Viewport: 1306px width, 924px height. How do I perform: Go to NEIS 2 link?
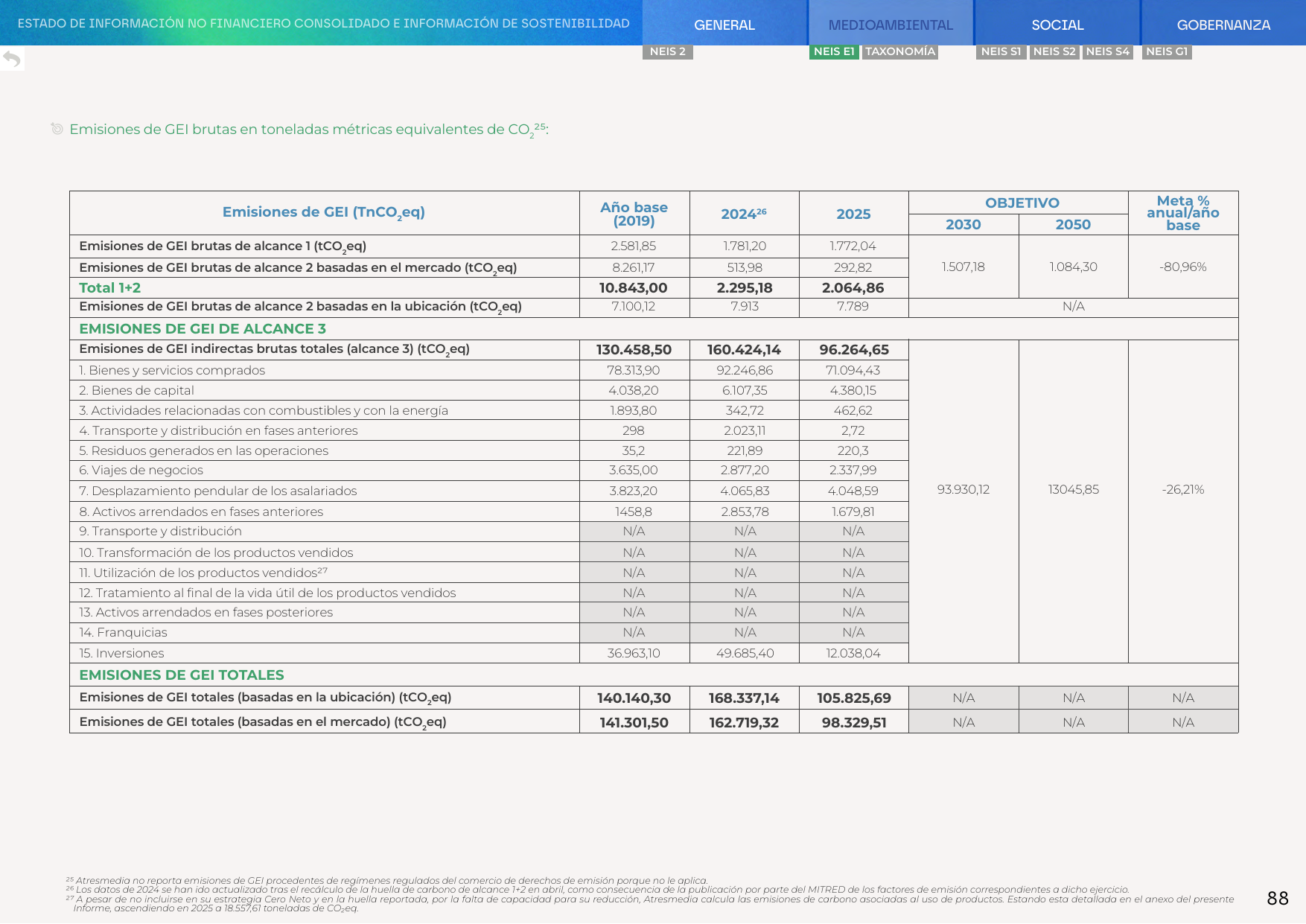[x=668, y=51]
